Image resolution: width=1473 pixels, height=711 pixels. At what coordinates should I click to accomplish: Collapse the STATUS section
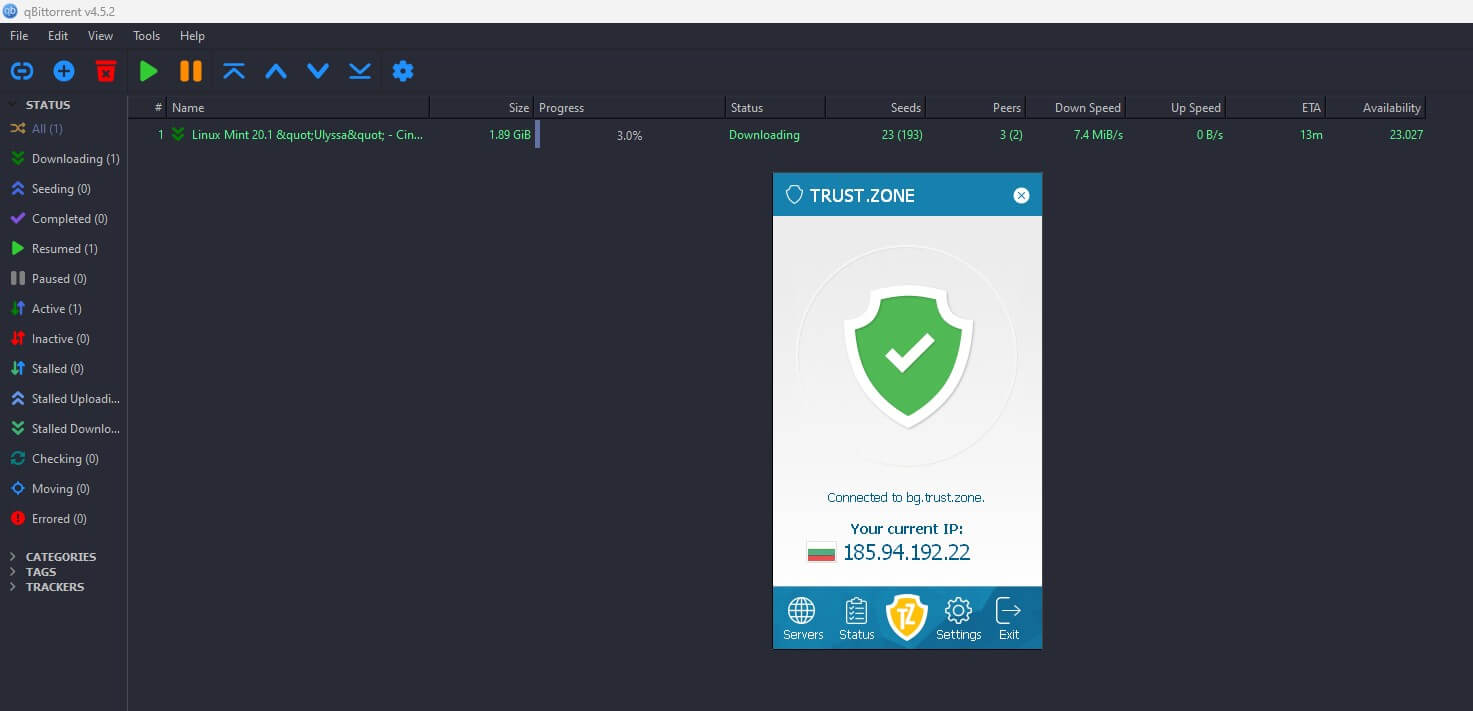coord(13,105)
